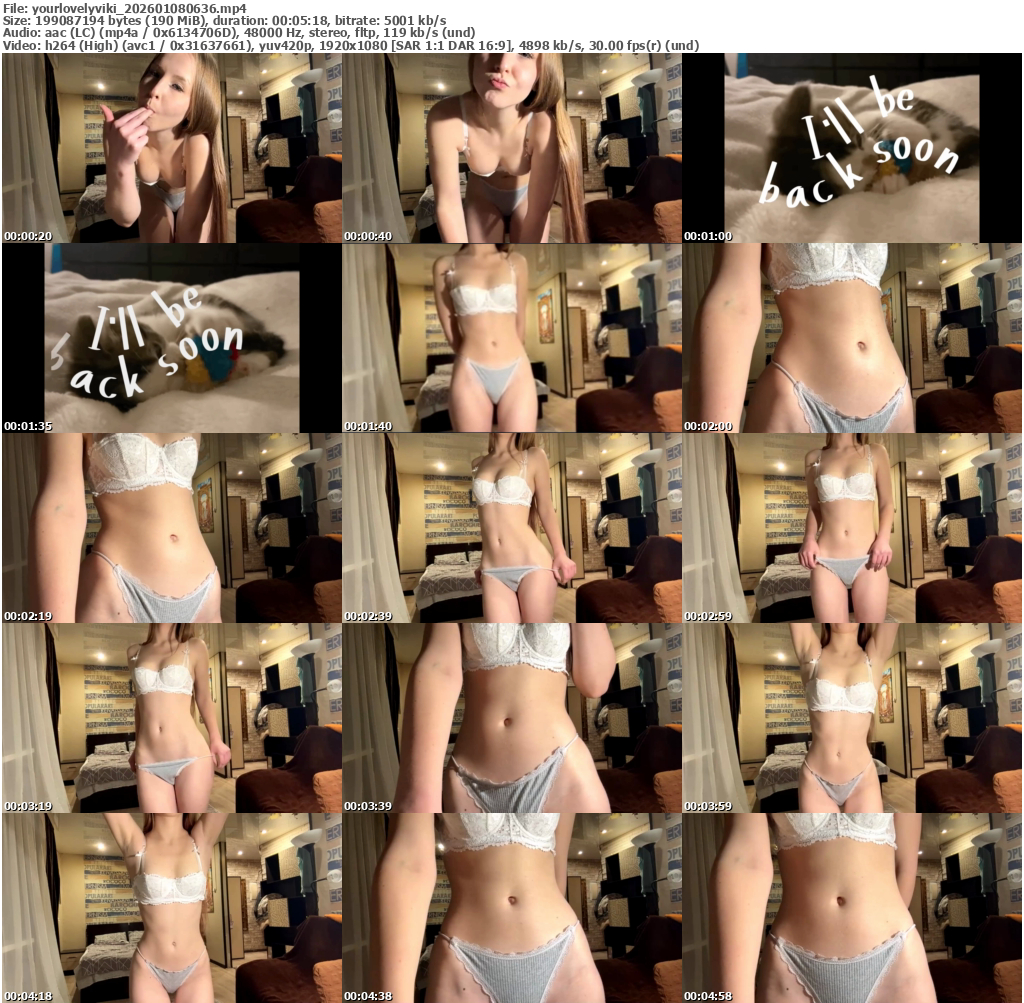Click the 00:02:39 timestamp label
This screenshot has height=1003, width=1024.
[368, 616]
